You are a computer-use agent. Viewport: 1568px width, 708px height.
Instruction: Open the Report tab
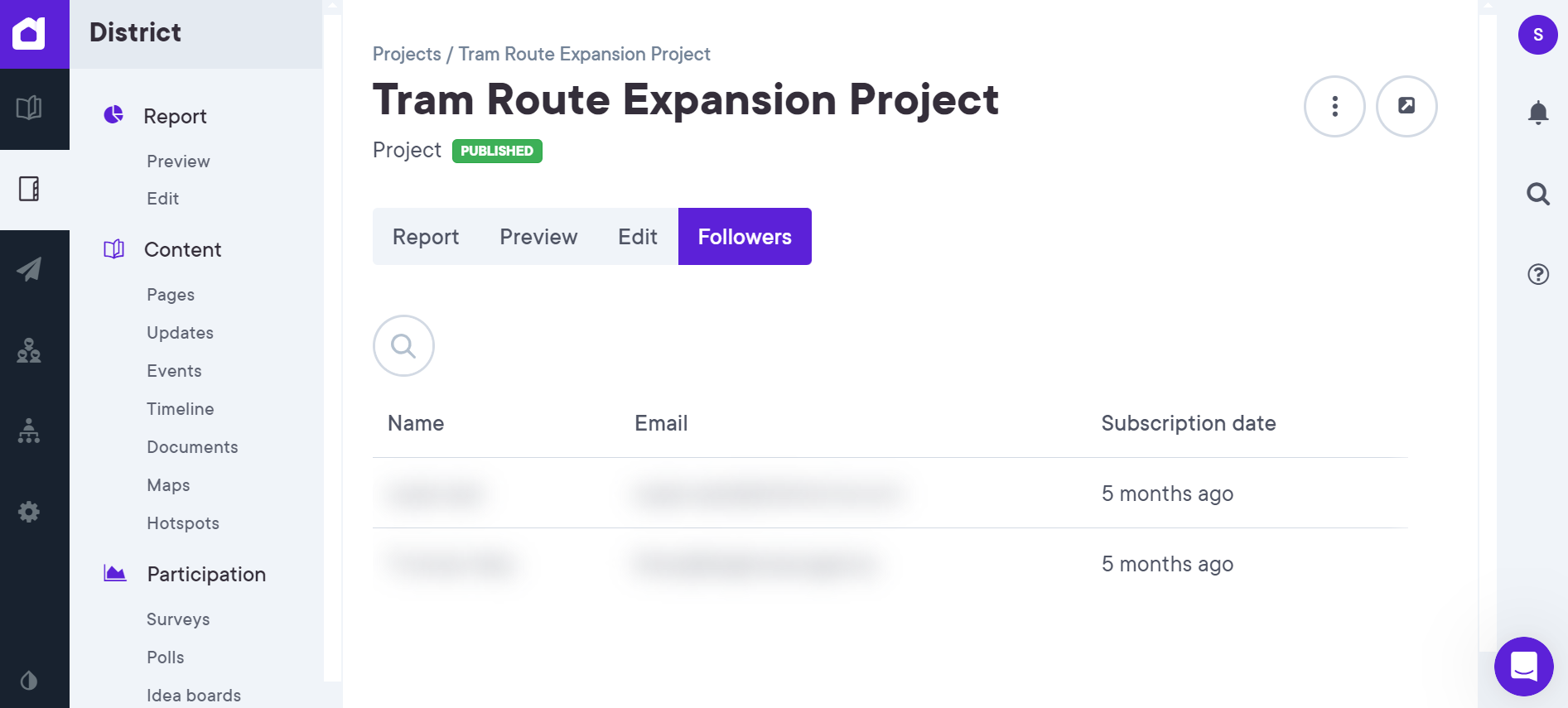pos(426,237)
